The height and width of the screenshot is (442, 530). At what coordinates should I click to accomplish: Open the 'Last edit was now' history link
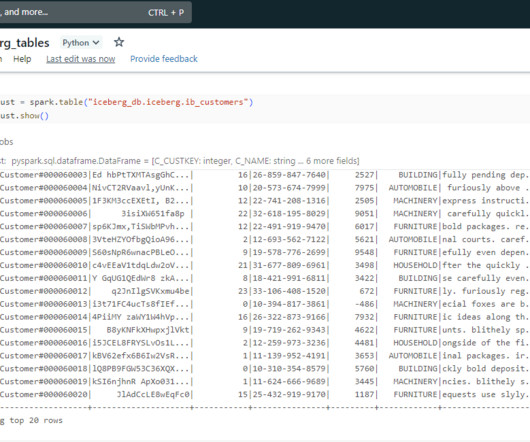81,59
